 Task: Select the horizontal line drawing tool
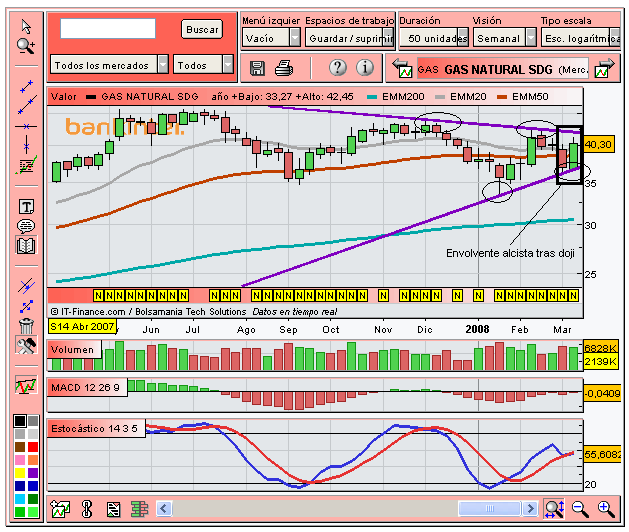pyautogui.click(x=26, y=126)
